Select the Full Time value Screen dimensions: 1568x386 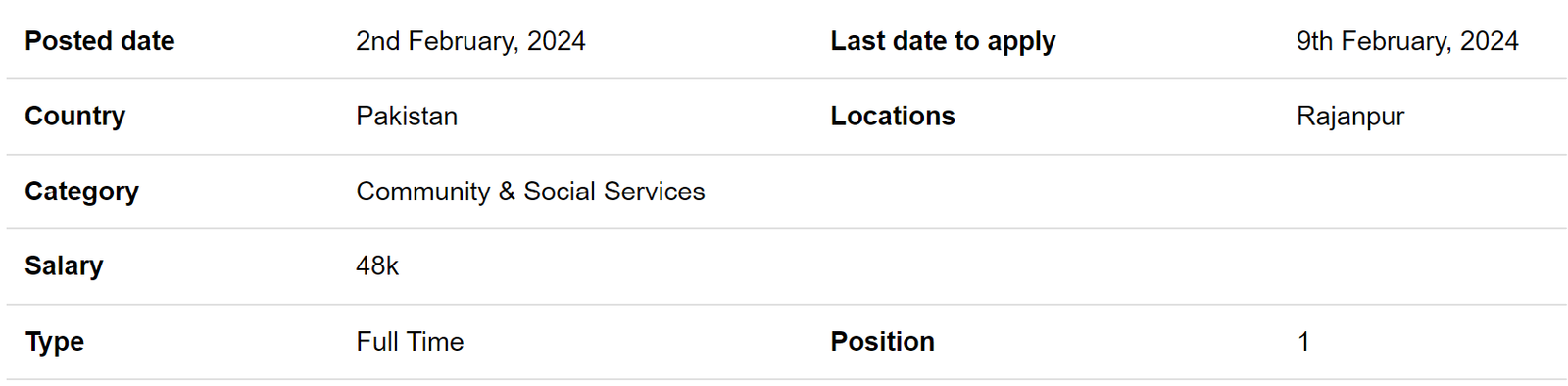[x=410, y=341]
